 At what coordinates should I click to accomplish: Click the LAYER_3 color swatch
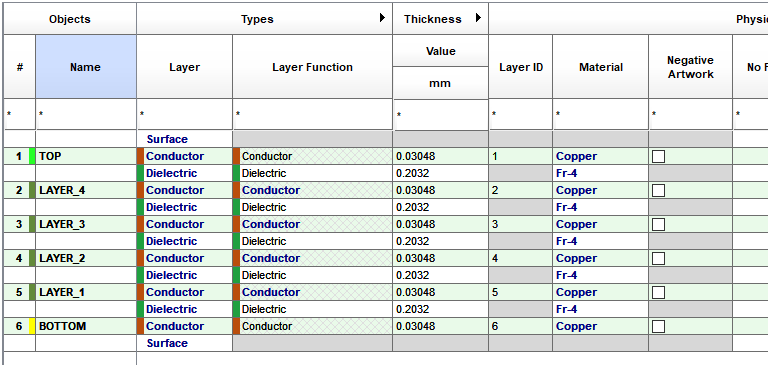coord(32,224)
